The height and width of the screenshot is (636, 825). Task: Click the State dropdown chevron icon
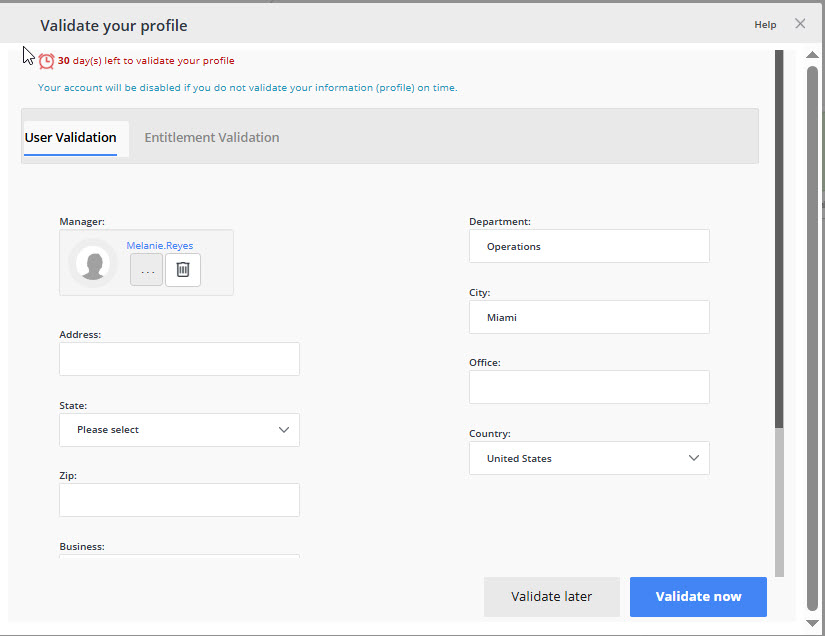click(284, 429)
